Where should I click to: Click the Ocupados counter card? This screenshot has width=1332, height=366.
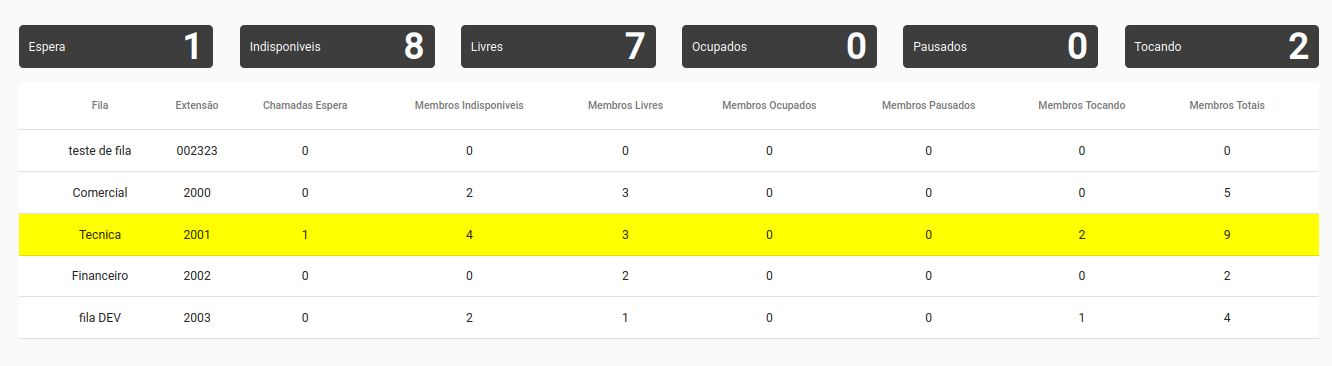click(779, 46)
